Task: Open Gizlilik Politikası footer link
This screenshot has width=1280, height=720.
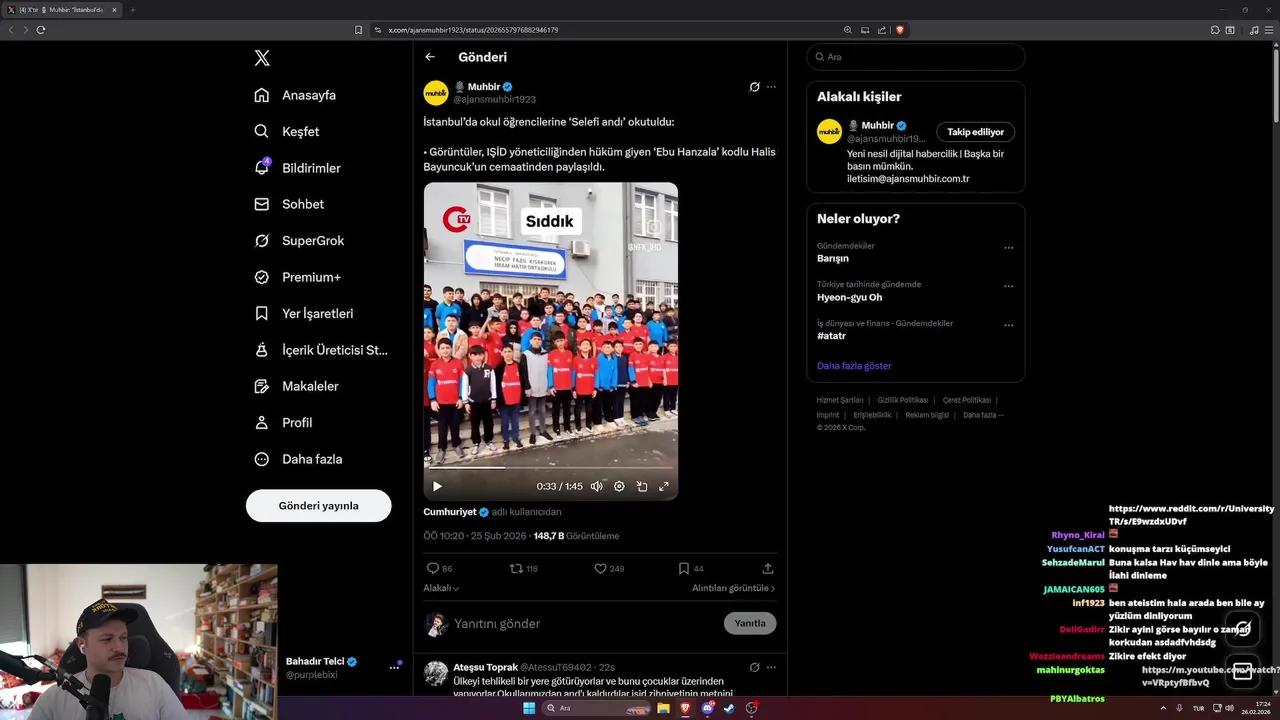Action: click(903, 400)
